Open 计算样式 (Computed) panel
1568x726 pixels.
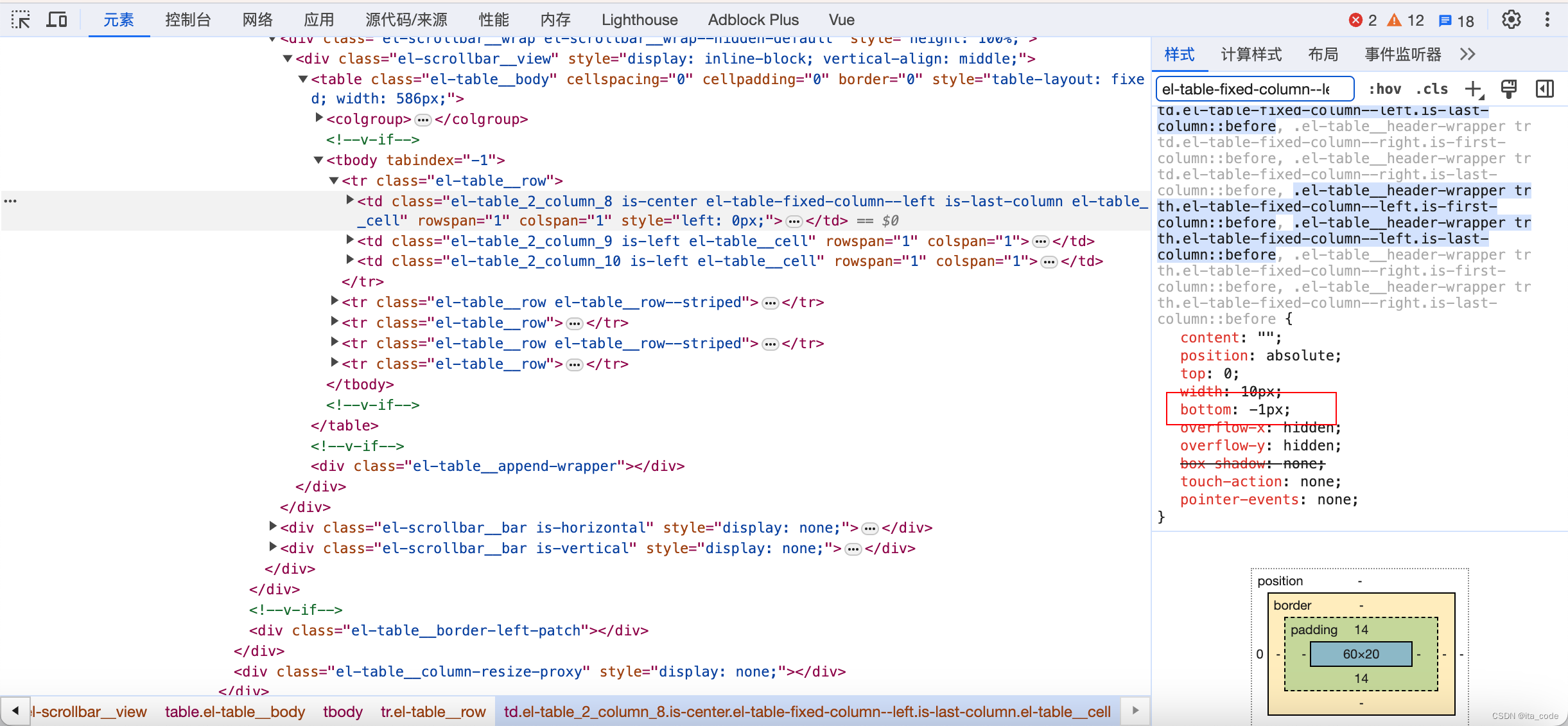1252,55
